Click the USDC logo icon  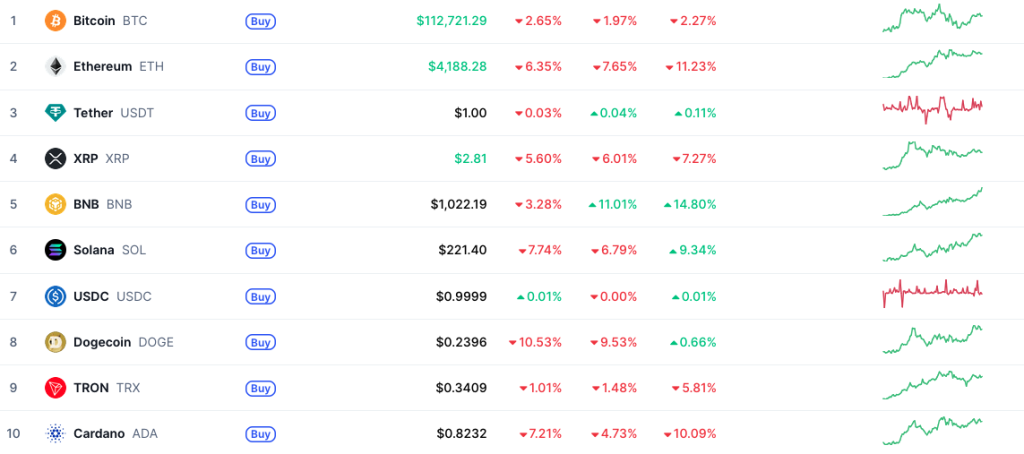coord(55,296)
